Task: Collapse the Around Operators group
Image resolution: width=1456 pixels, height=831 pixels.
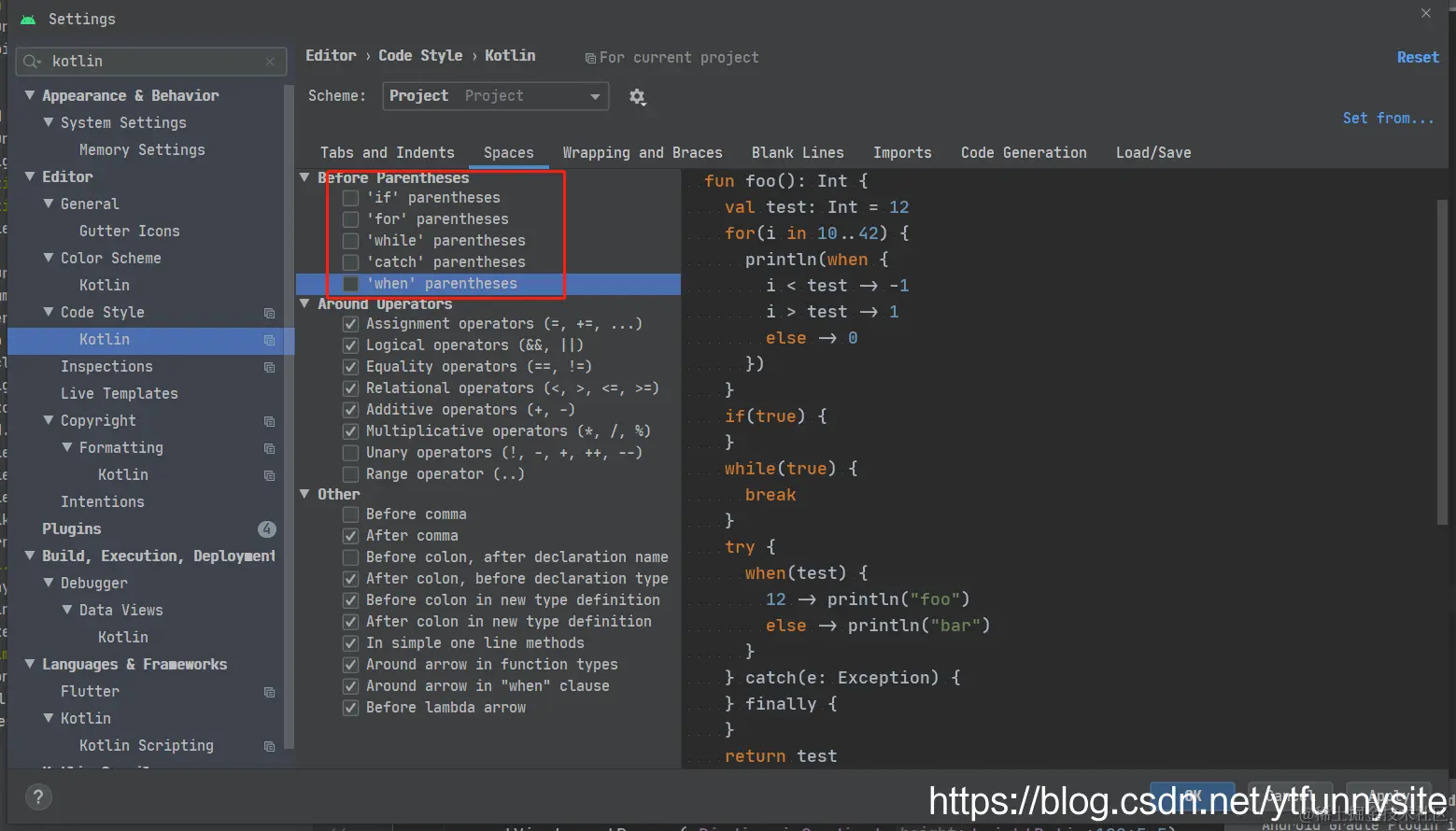Action: pos(304,303)
